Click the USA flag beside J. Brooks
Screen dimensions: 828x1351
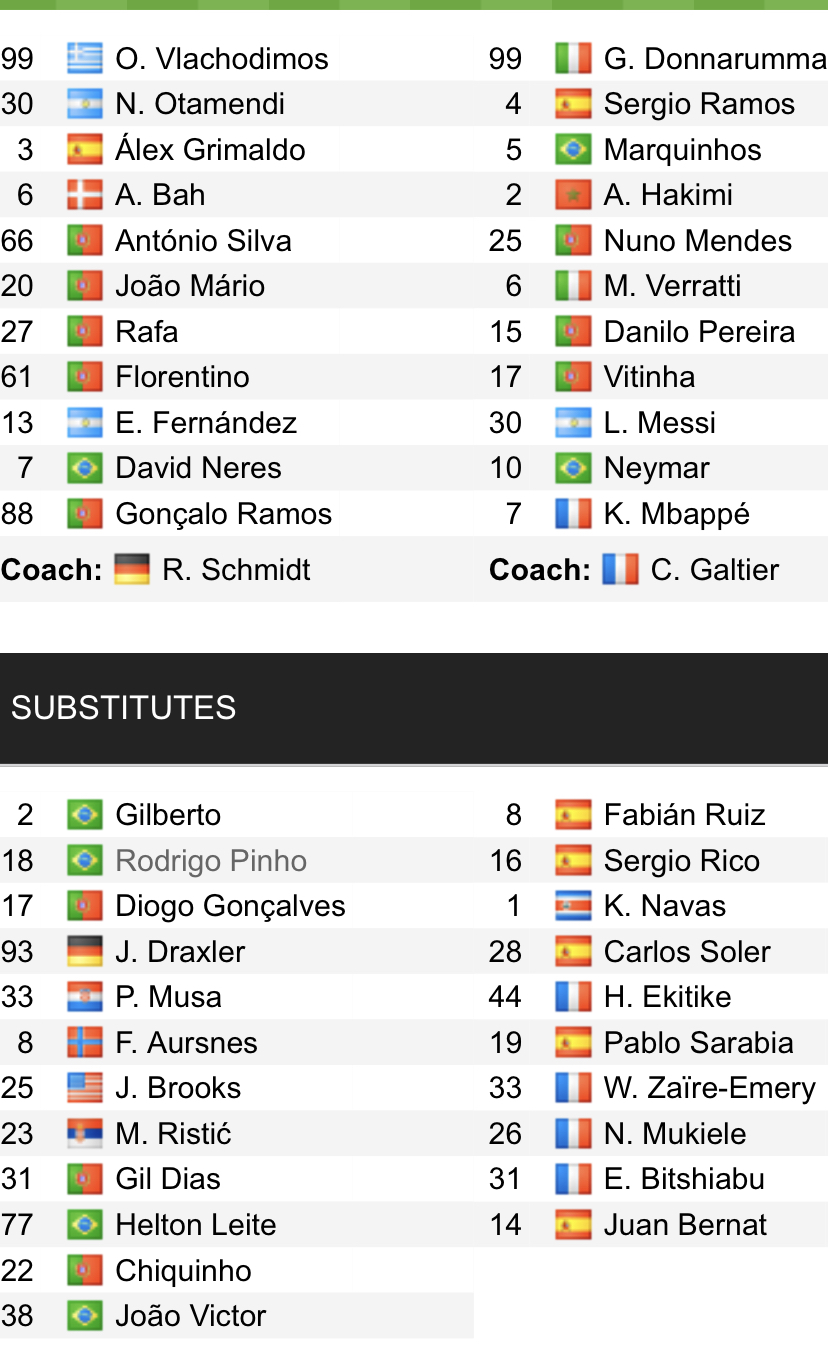tap(85, 1088)
